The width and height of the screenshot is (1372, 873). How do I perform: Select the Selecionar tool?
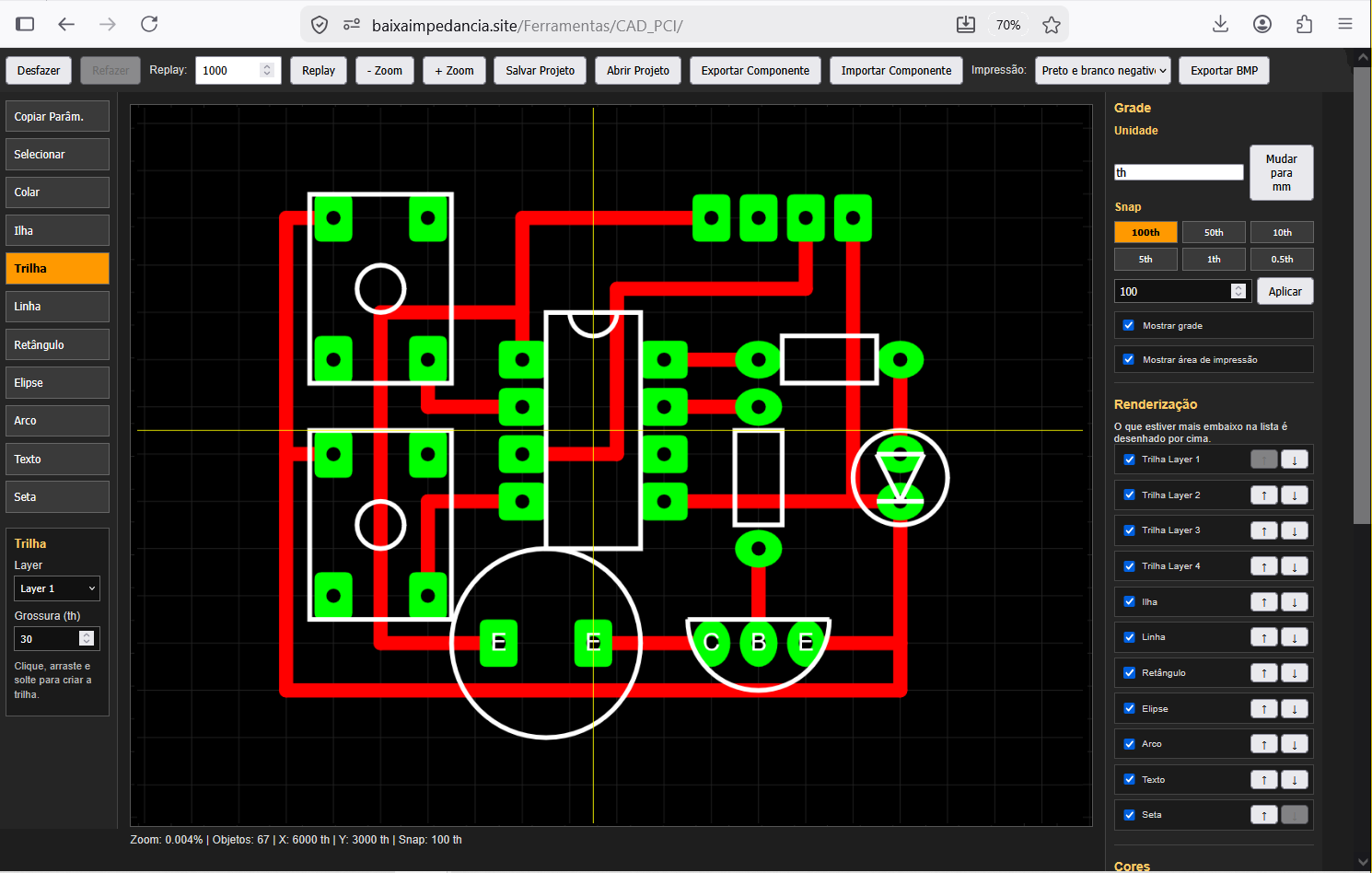pos(57,155)
